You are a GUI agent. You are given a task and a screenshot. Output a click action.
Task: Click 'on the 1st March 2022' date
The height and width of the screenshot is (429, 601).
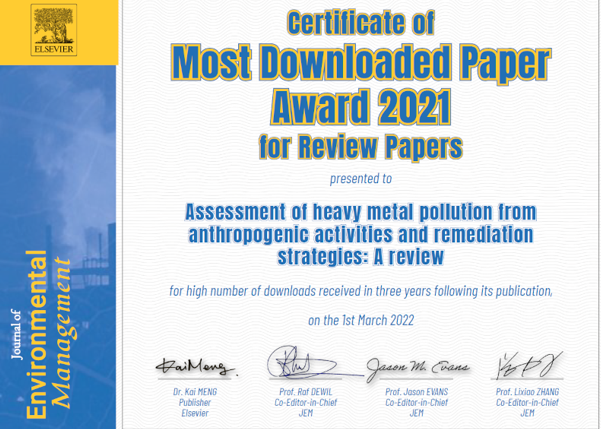click(361, 320)
